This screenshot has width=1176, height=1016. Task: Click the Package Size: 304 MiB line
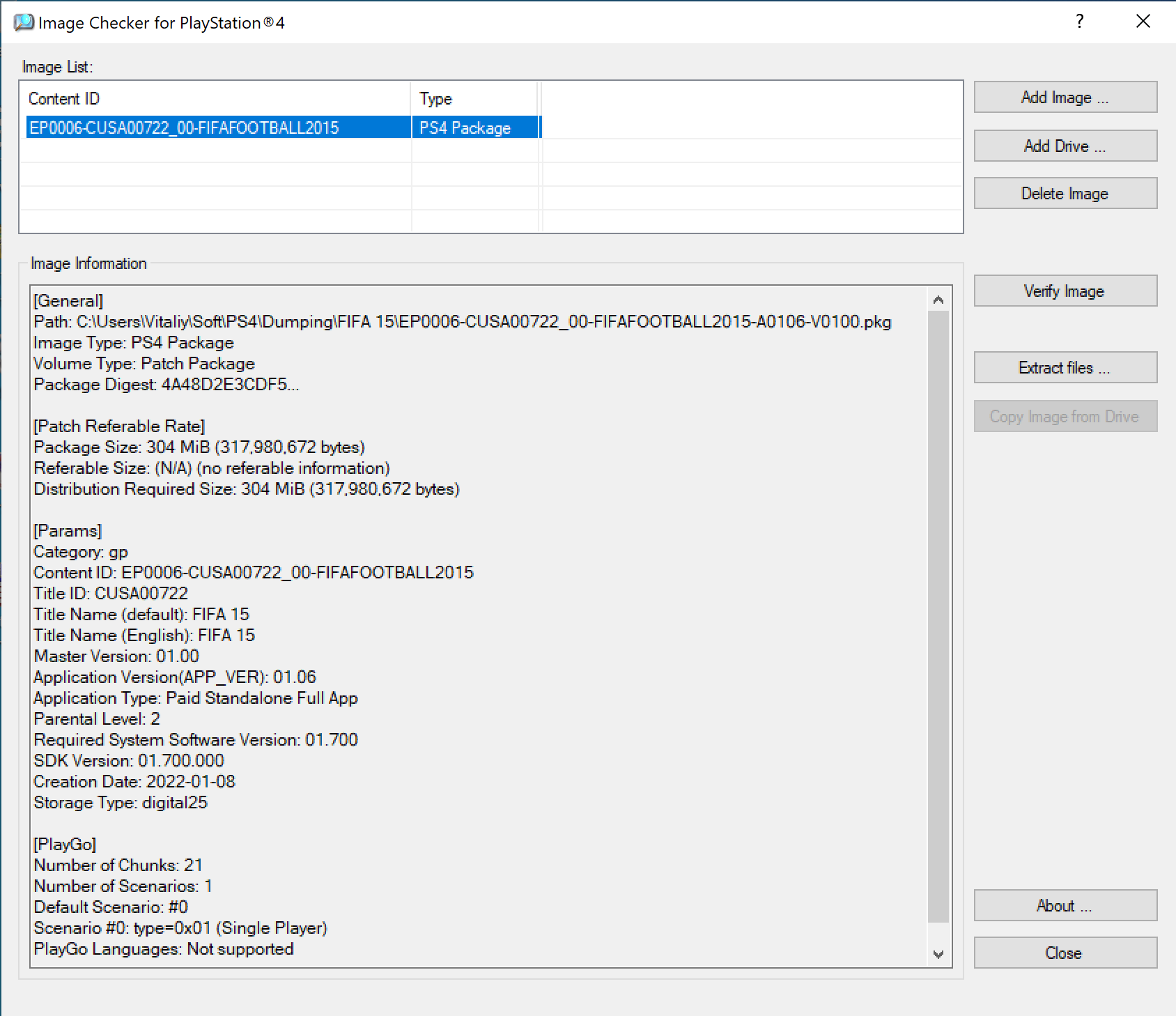pyautogui.click(x=199, y=447)
